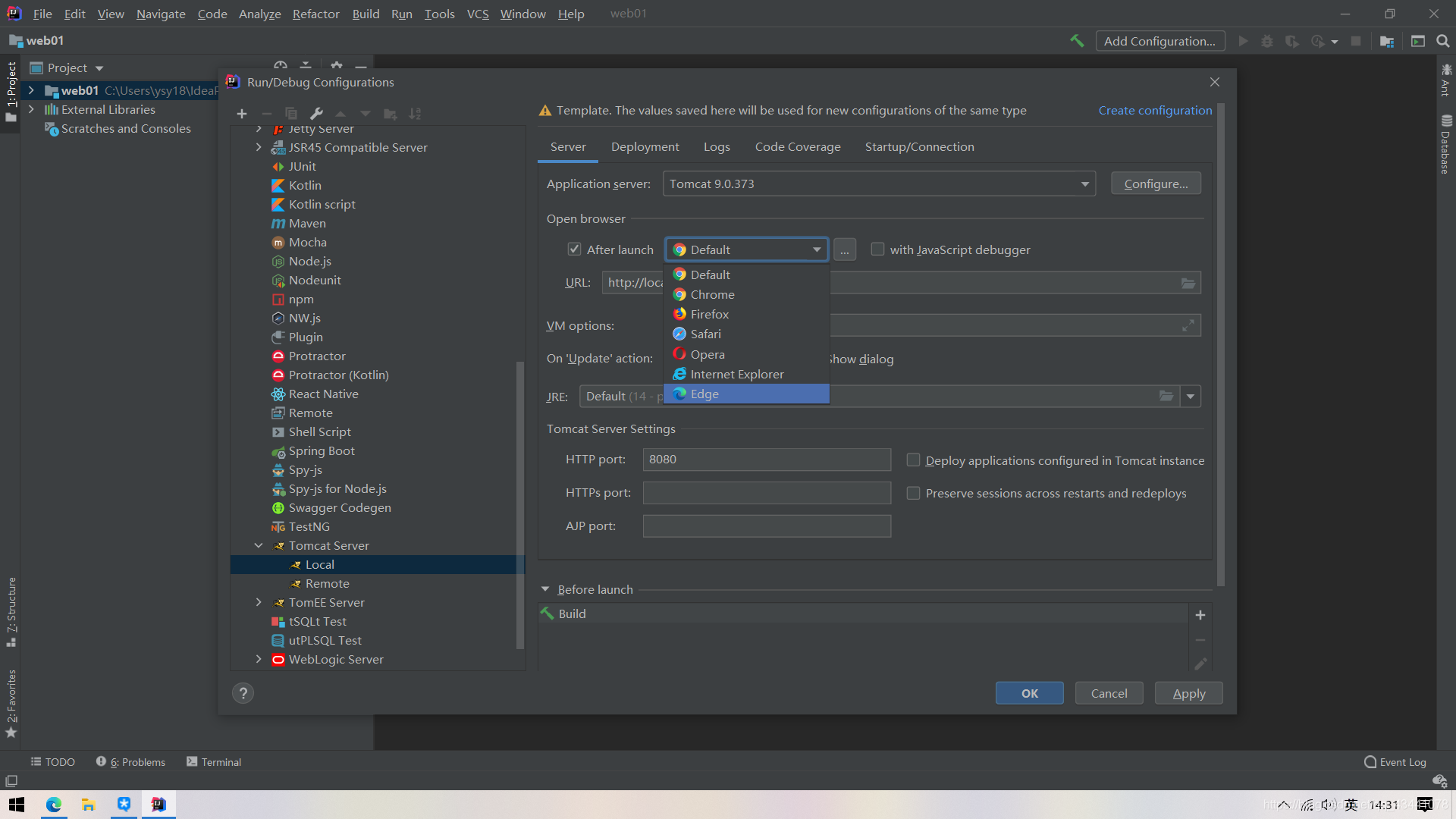
Task: Click the Configure application server button
Action: click(1155, 183)
